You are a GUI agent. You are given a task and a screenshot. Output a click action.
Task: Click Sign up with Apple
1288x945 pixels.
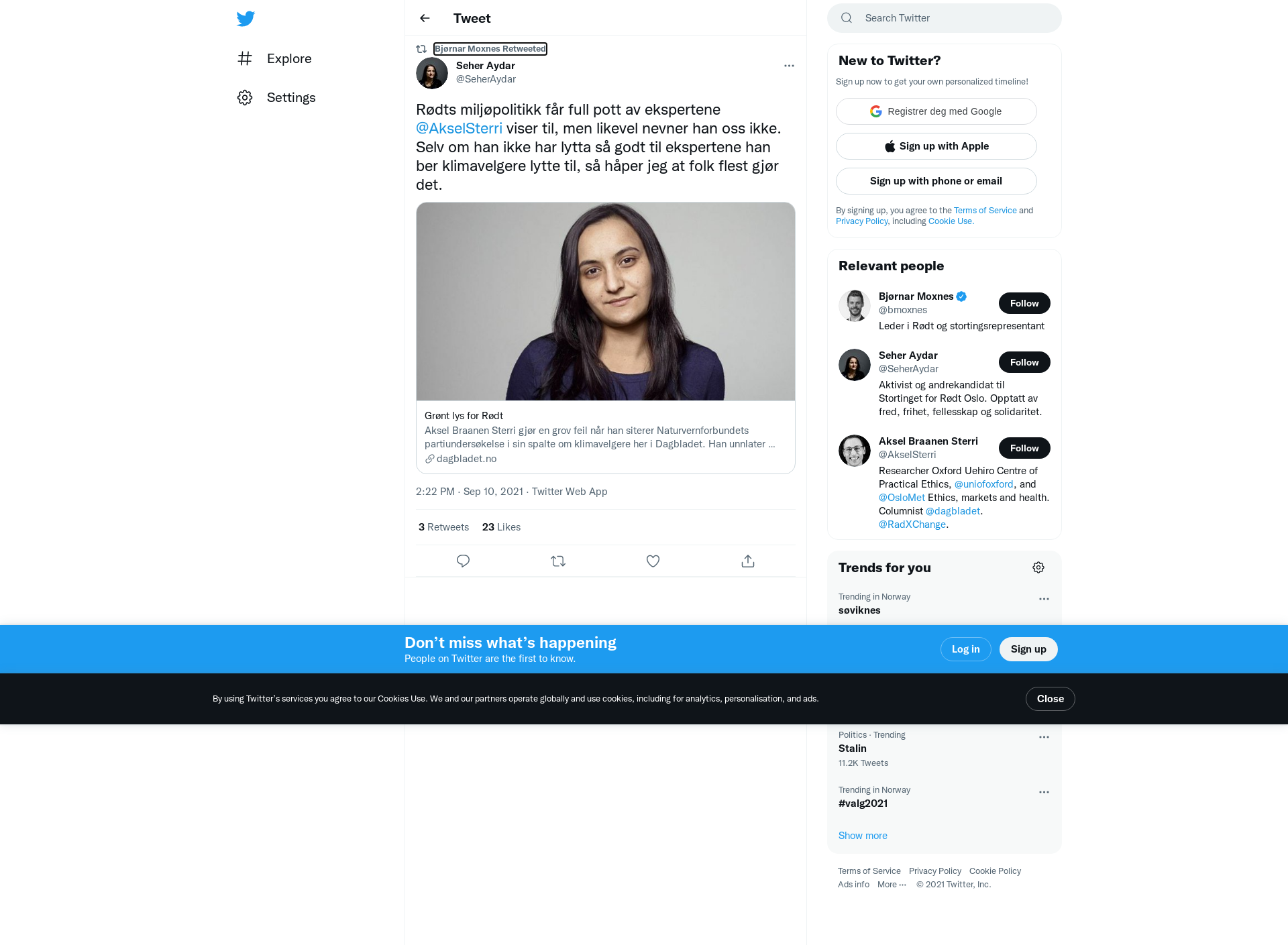click(x=936, y=146)
